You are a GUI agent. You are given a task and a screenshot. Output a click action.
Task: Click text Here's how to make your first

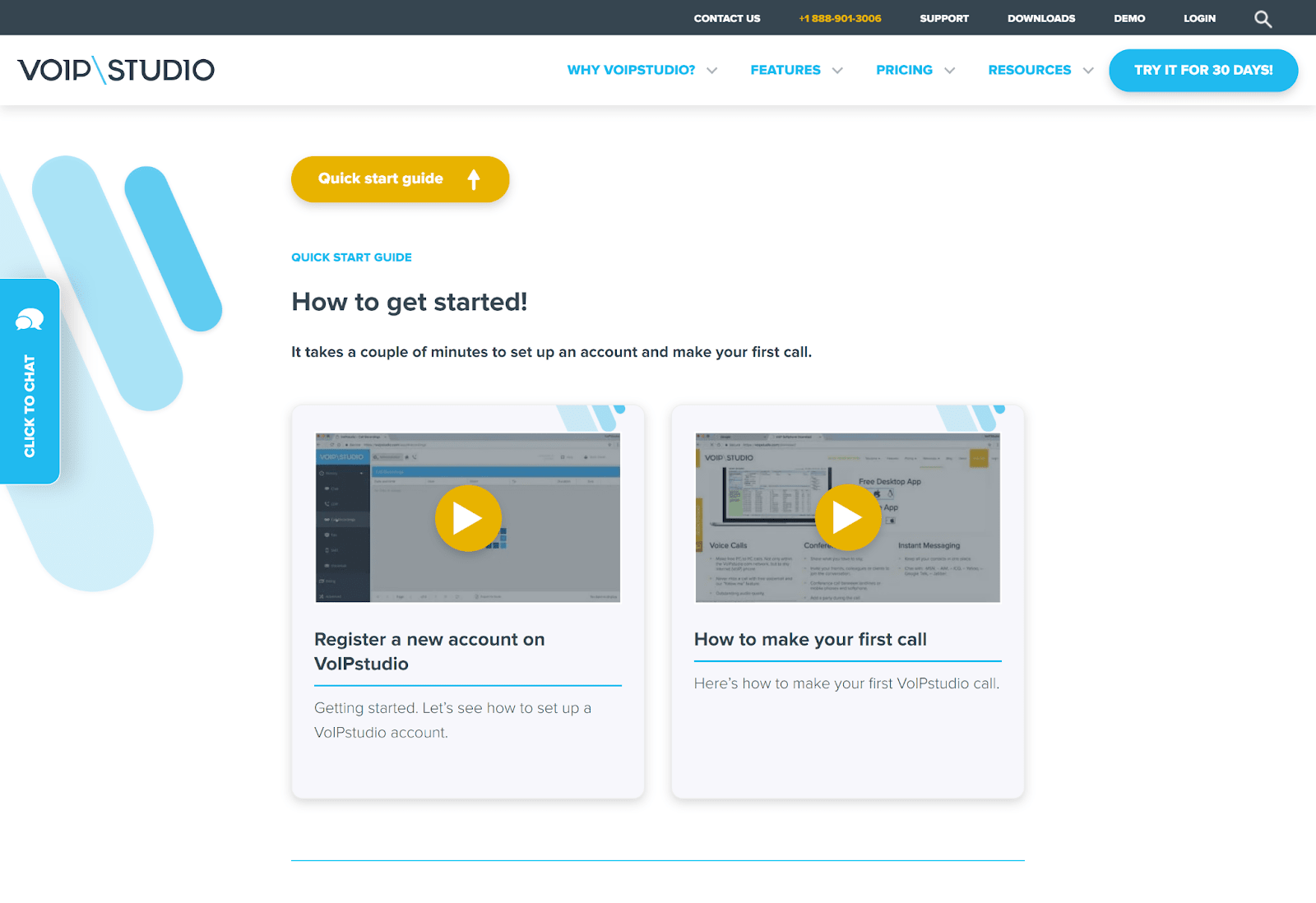coord(846,683)
